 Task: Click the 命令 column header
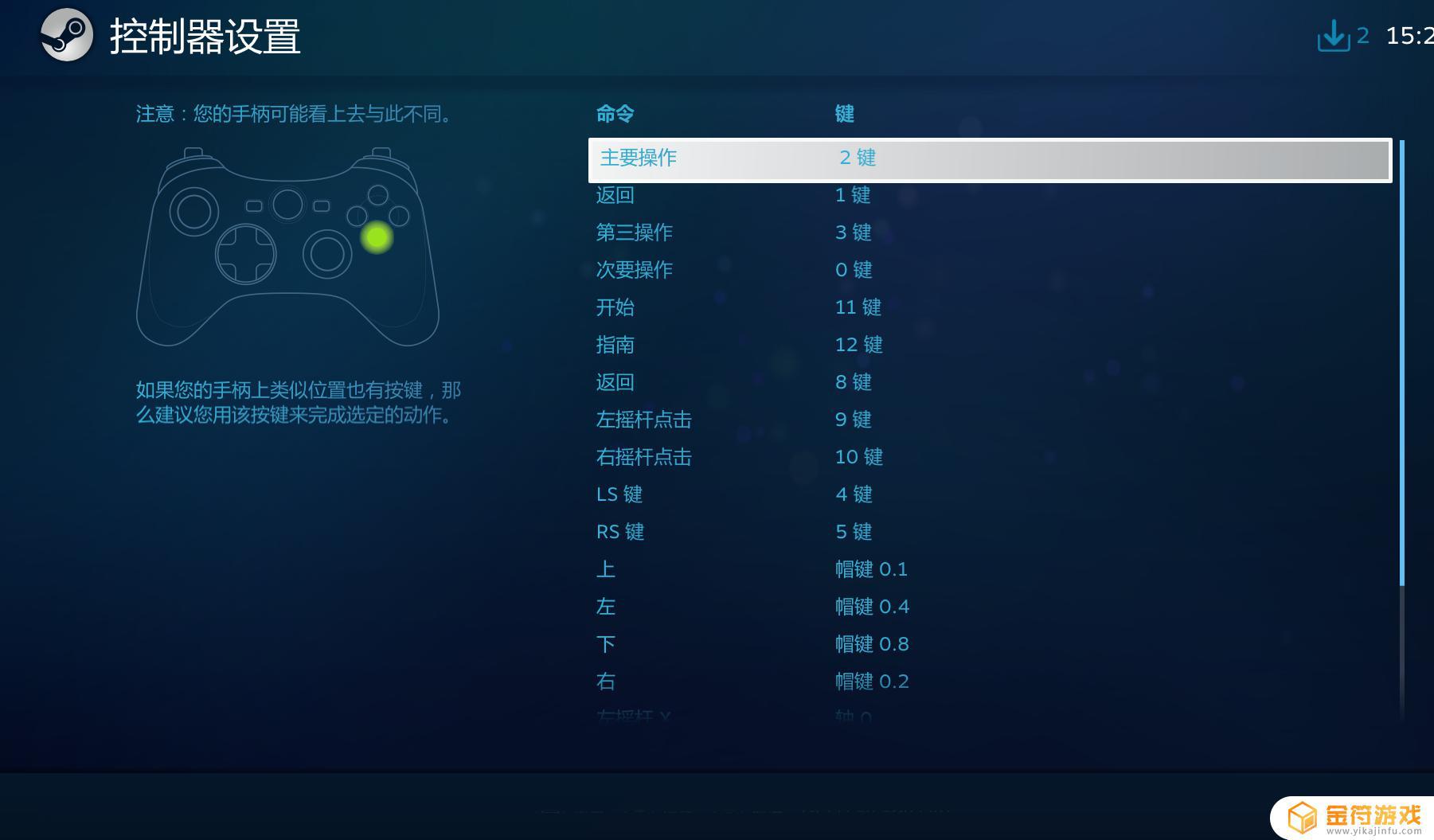[615, 114]
